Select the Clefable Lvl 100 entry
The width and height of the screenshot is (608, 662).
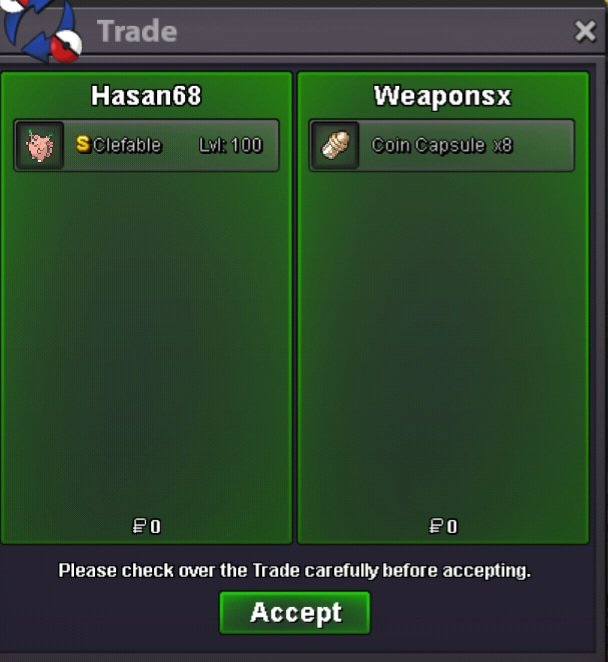tap(147, 146)
